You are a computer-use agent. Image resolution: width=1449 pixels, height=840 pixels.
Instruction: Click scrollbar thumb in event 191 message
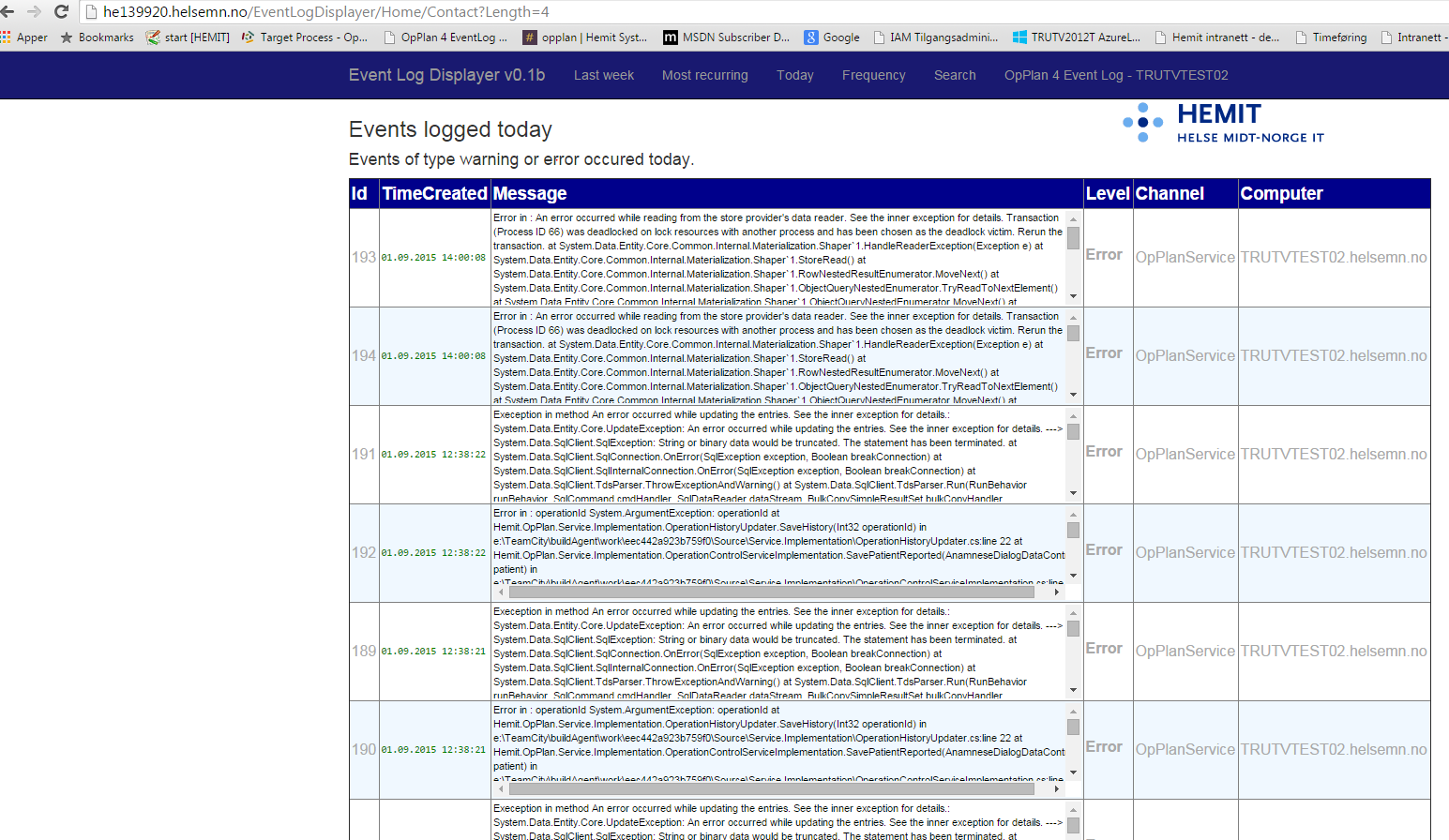coord(1073,431)
